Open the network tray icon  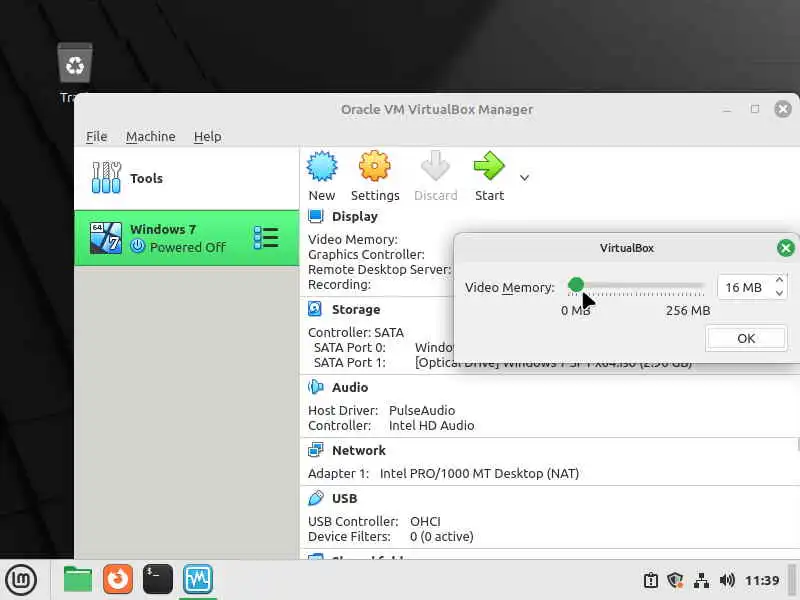(x=702, y=581)
